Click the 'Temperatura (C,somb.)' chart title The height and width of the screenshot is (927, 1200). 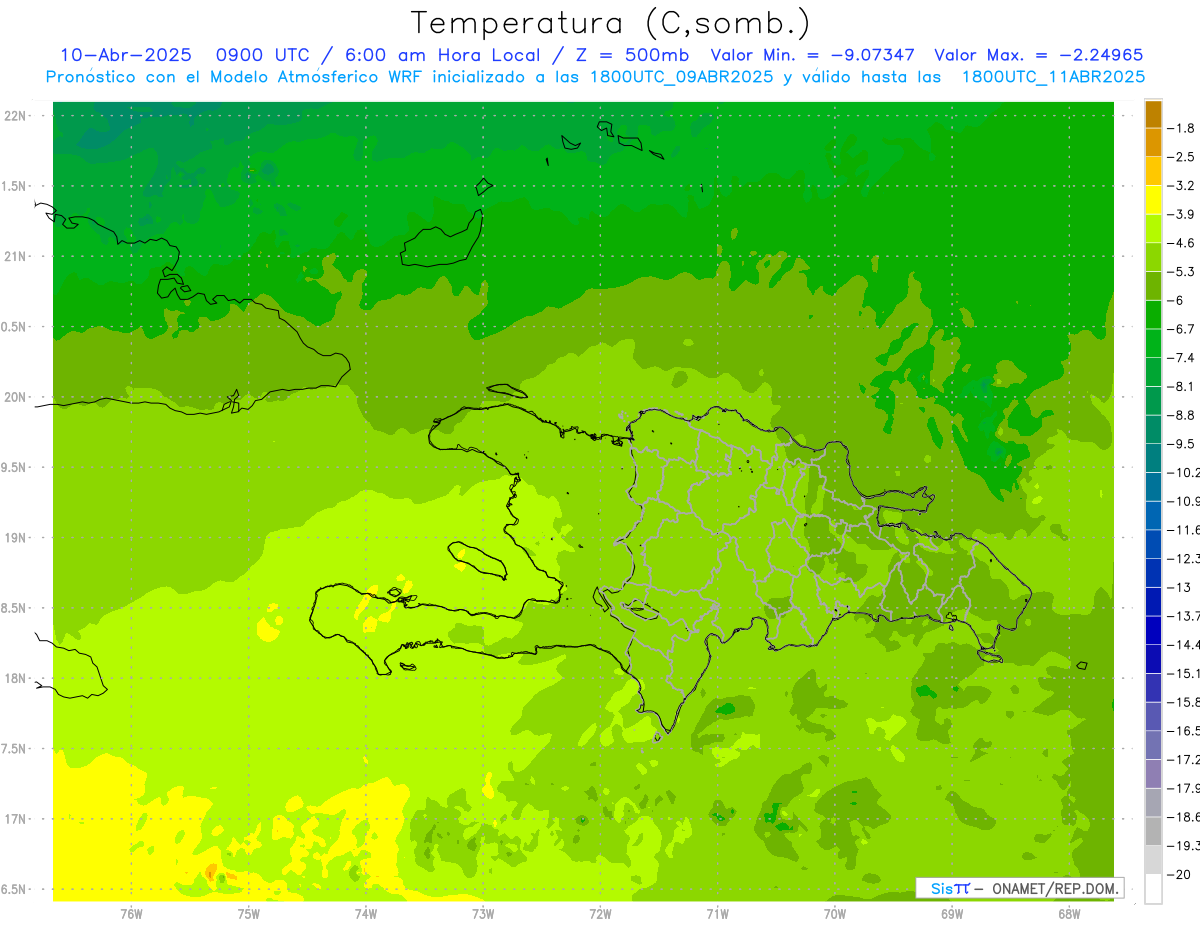611,23
